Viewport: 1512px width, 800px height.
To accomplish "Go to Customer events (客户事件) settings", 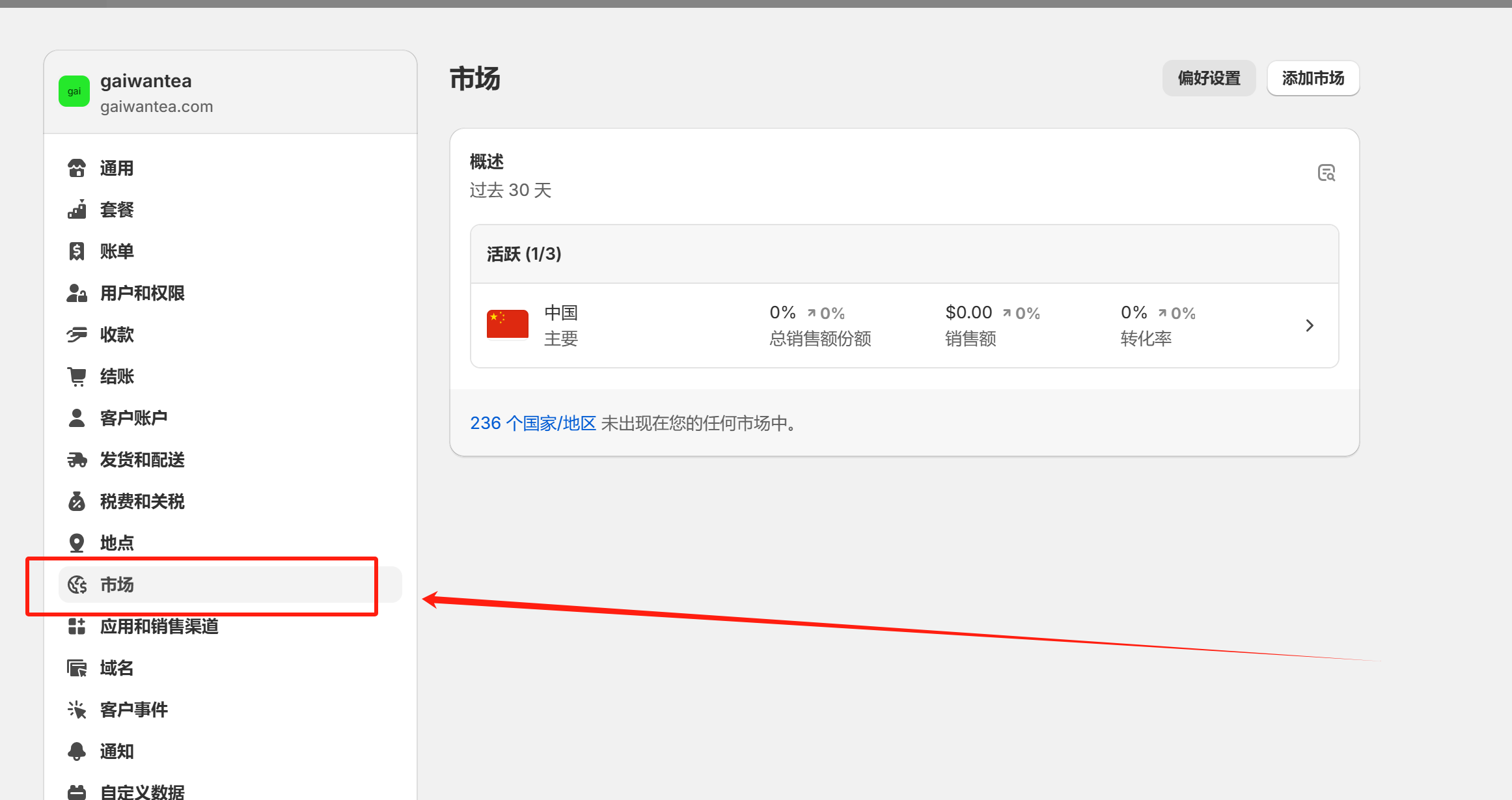I will click(x=133, y=710).
